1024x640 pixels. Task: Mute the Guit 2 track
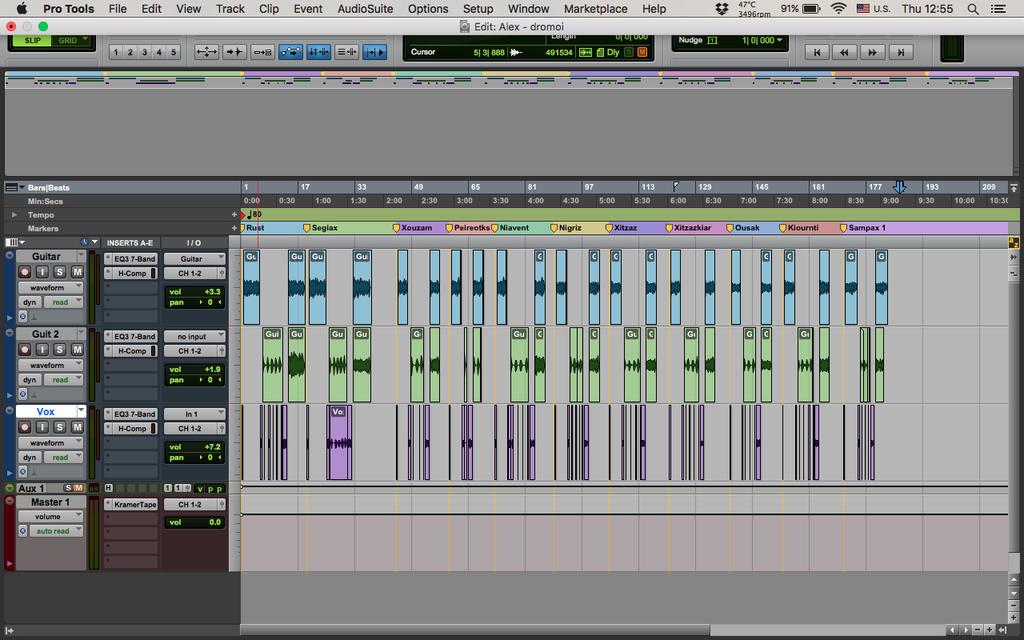77,349
